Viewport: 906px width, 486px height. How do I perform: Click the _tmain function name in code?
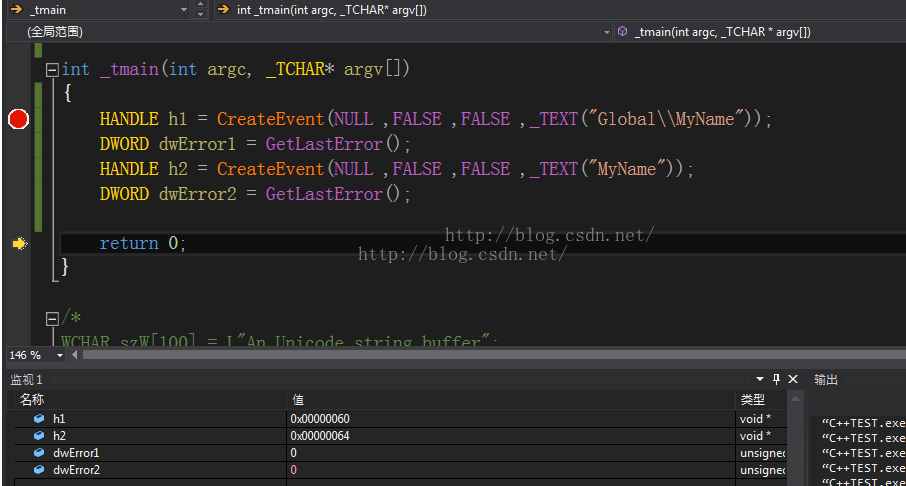(129, 70)
